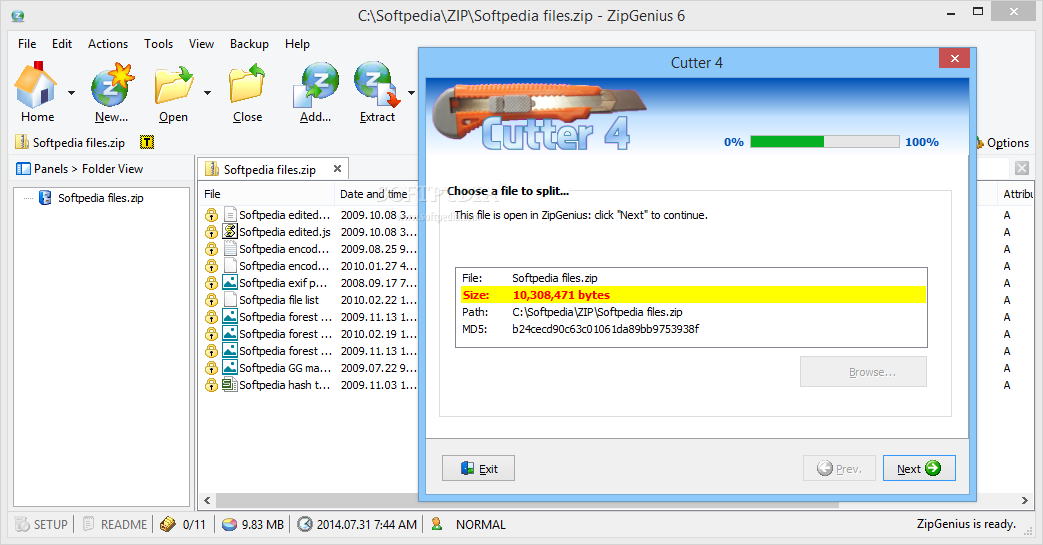
Task: Click lock icon of Softpedia hash t... row
Action: (211, 385)
